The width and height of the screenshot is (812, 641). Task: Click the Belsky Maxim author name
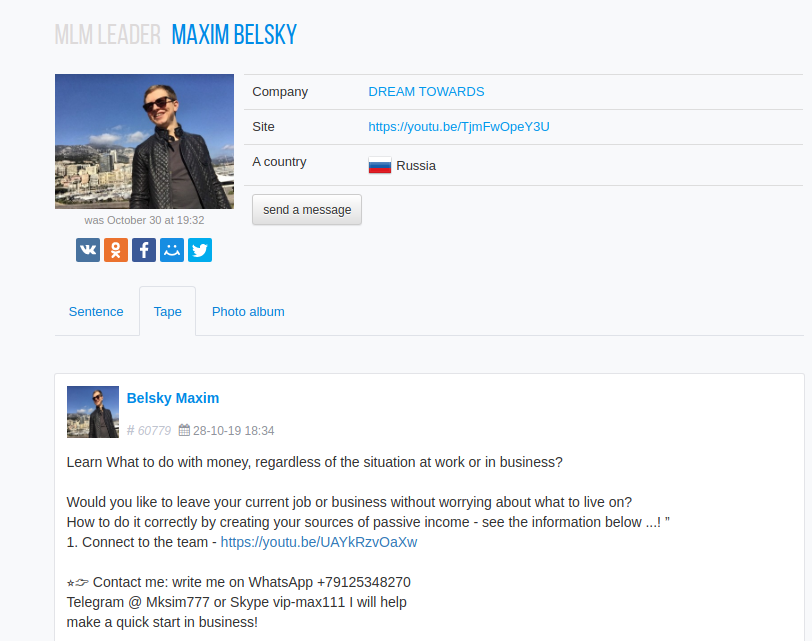(173, 398)
